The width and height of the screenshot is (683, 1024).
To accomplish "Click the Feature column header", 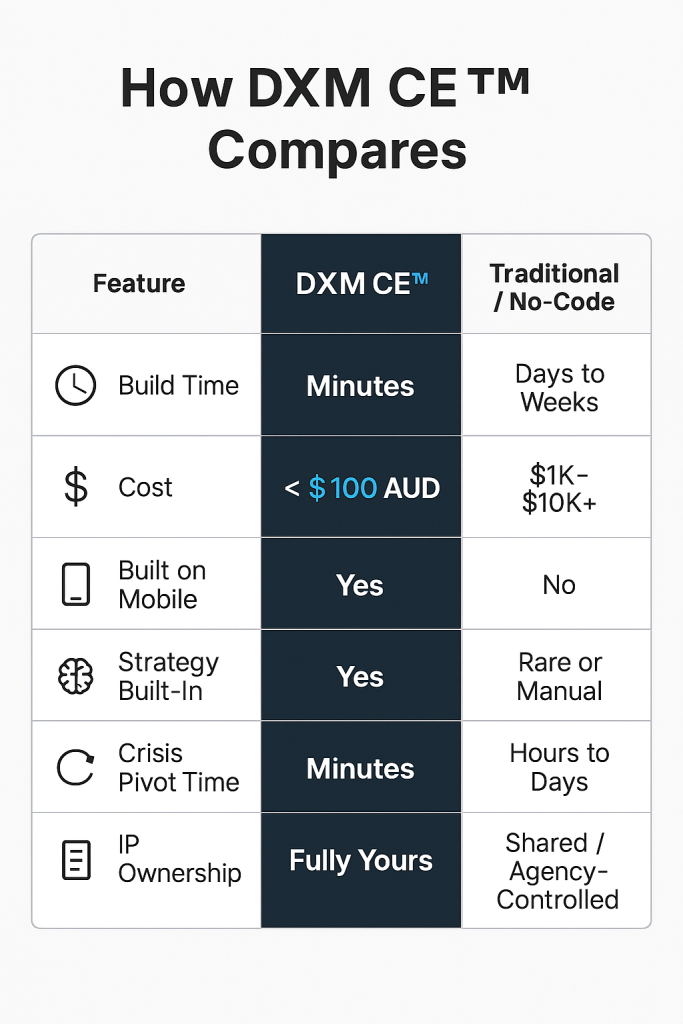I will click(139, 283).
